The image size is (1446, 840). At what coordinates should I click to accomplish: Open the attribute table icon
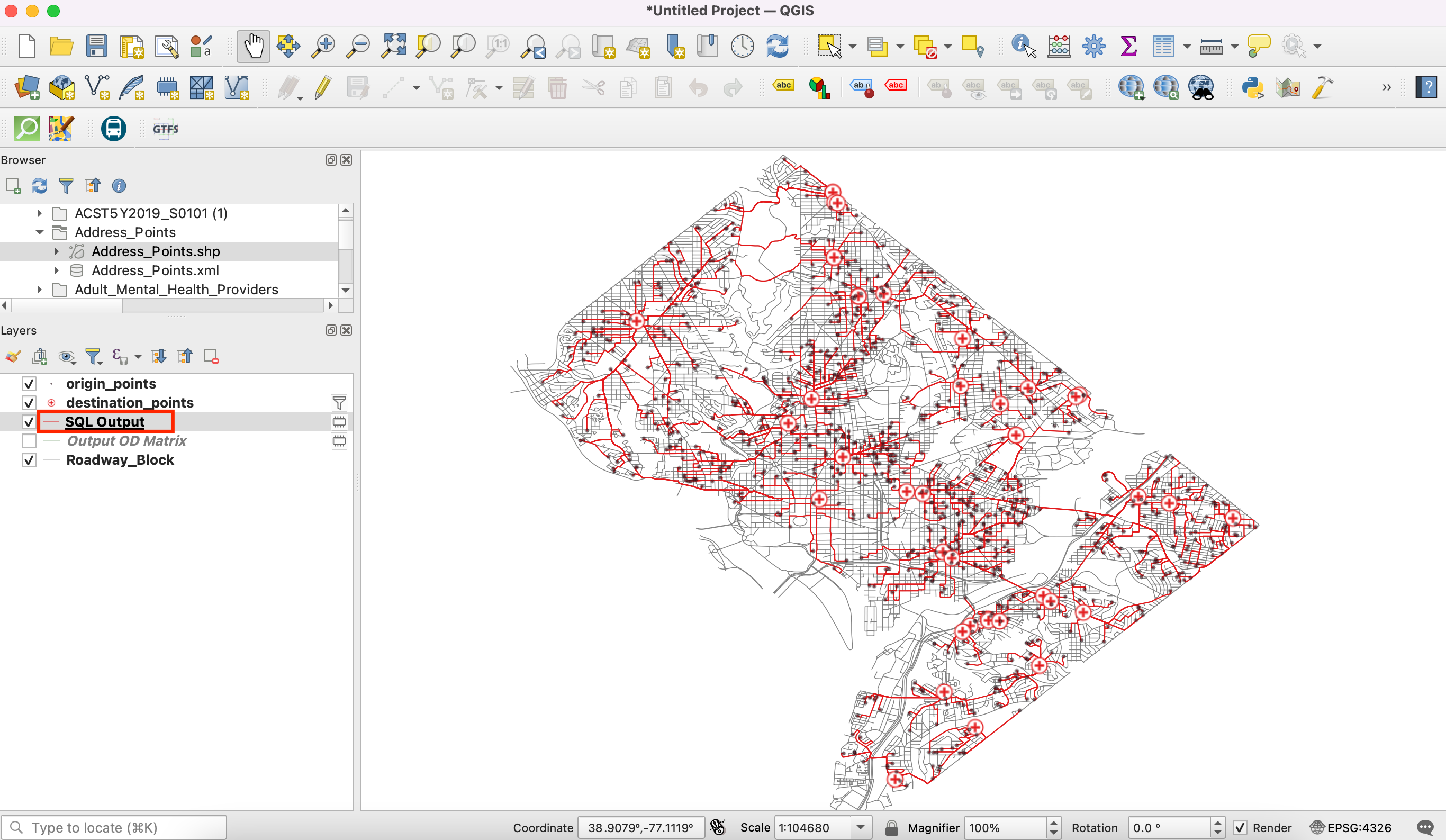pyautogui.click(x=1163, y=46)
